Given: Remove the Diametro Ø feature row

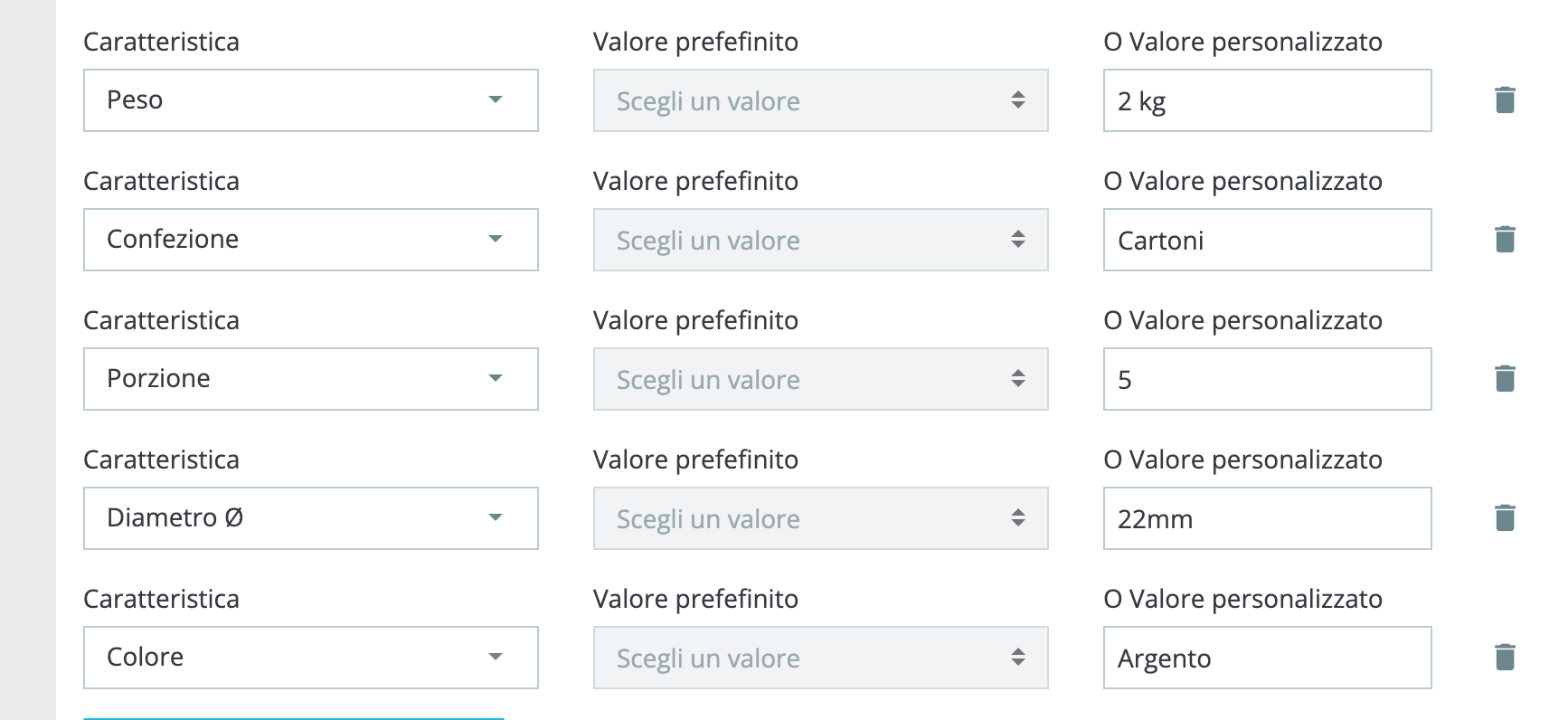Looking at the screenshot, I should click(x=1505, y=518).
